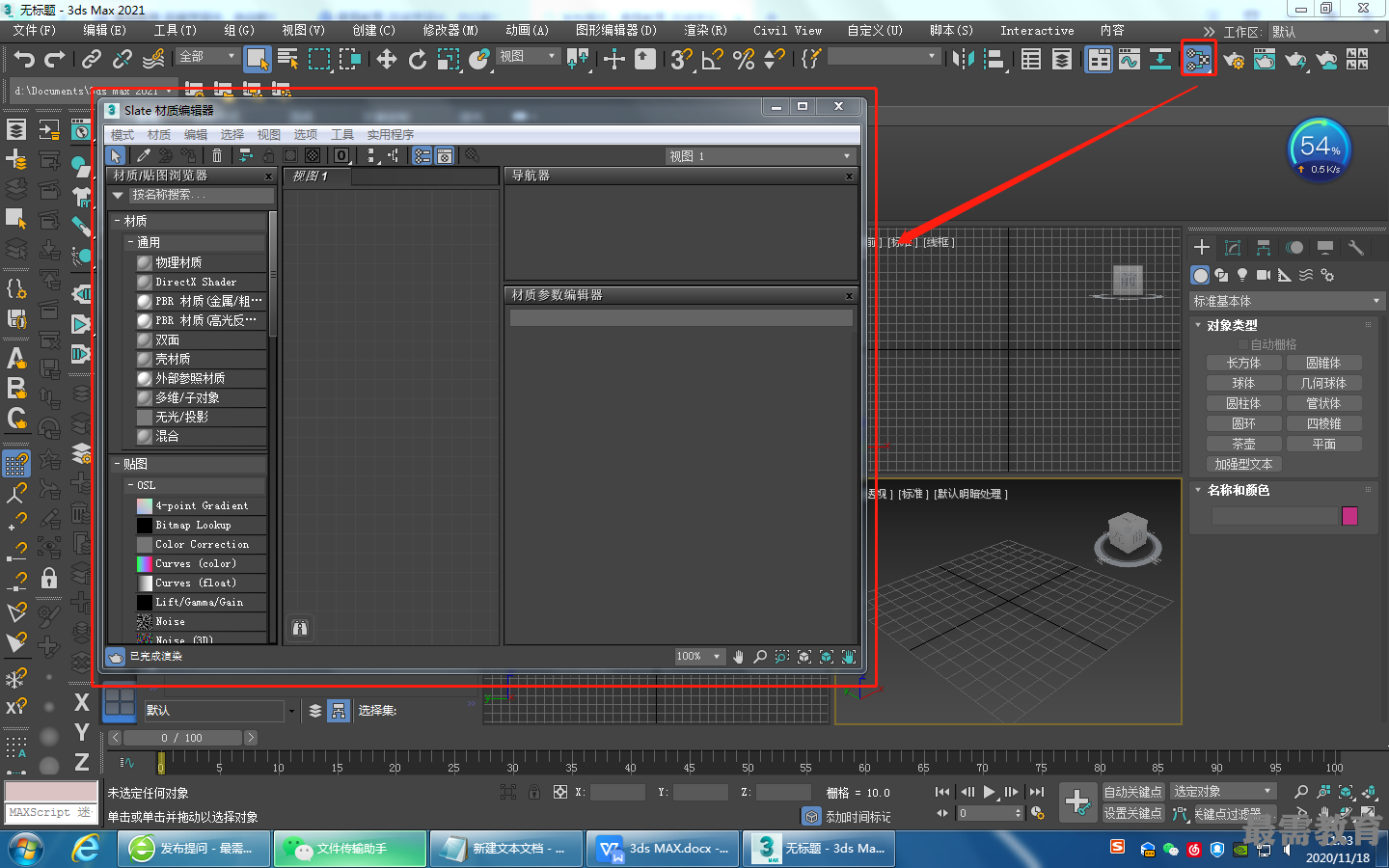Click the 球体 primitive button
The width and height of the screenshot is (1389, 868).
pos(1244,384)
